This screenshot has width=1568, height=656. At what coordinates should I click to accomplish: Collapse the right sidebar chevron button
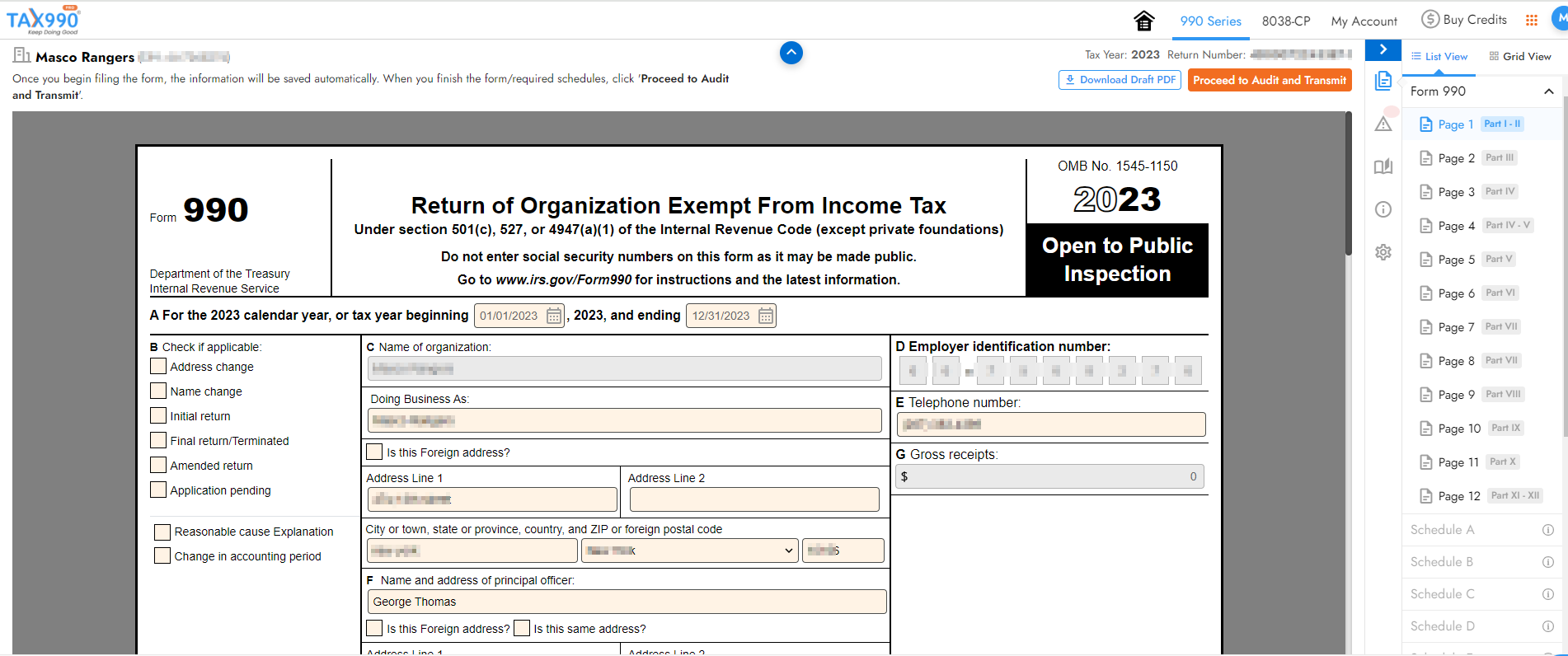[x=1383, y=49]
